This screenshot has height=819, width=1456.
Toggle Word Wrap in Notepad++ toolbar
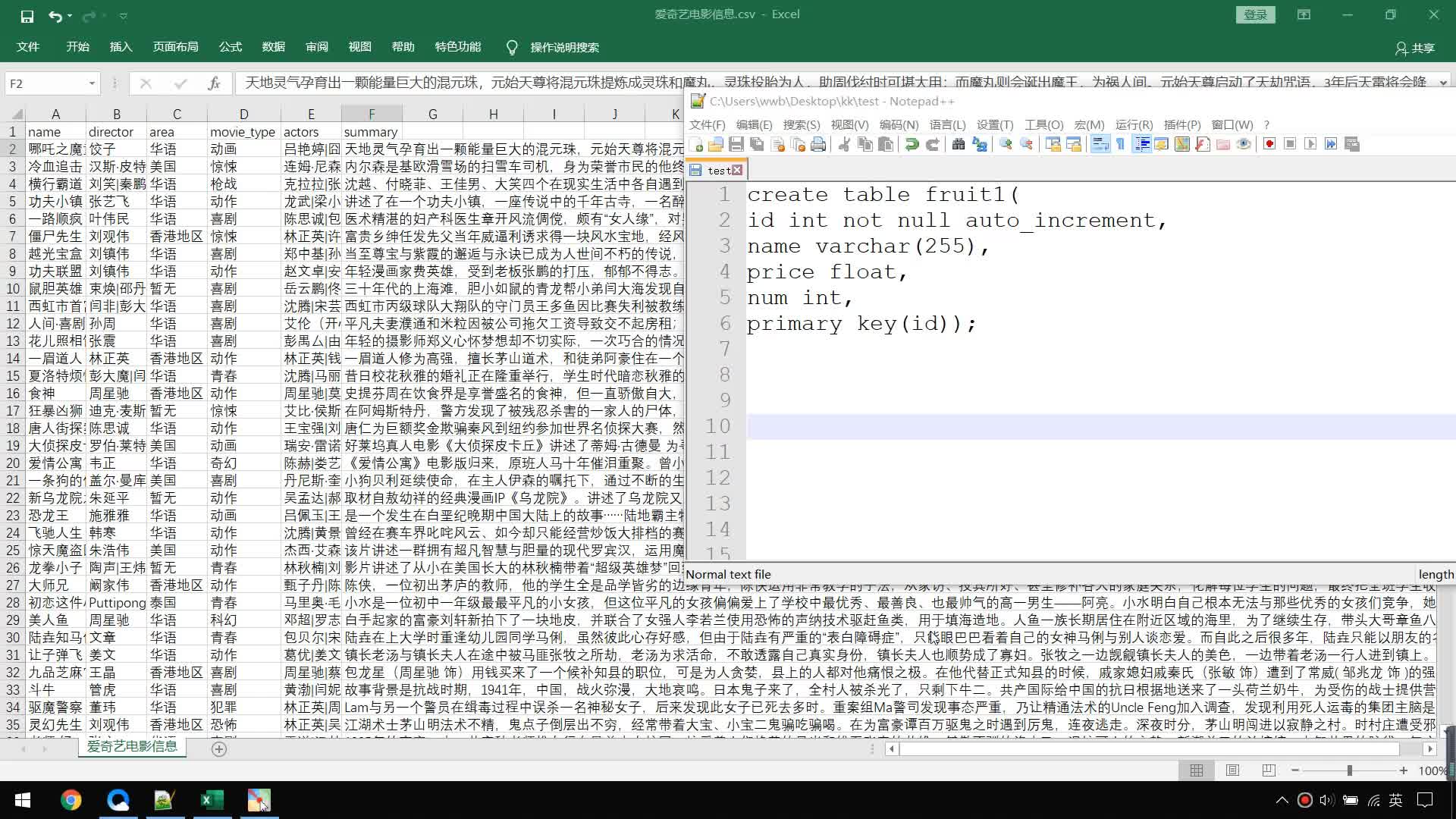tap(1100, 144)
